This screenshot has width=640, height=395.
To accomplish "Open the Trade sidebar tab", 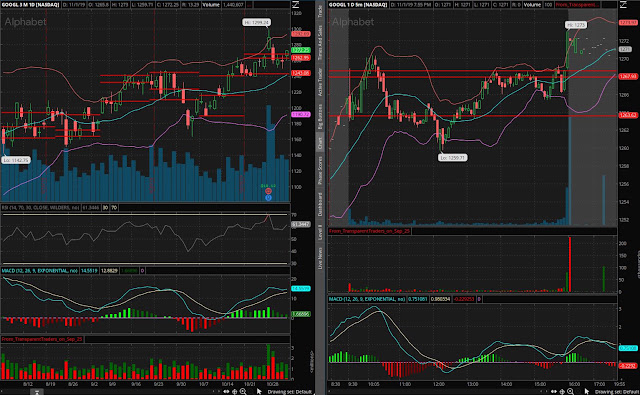I will [x=320, y=11].
